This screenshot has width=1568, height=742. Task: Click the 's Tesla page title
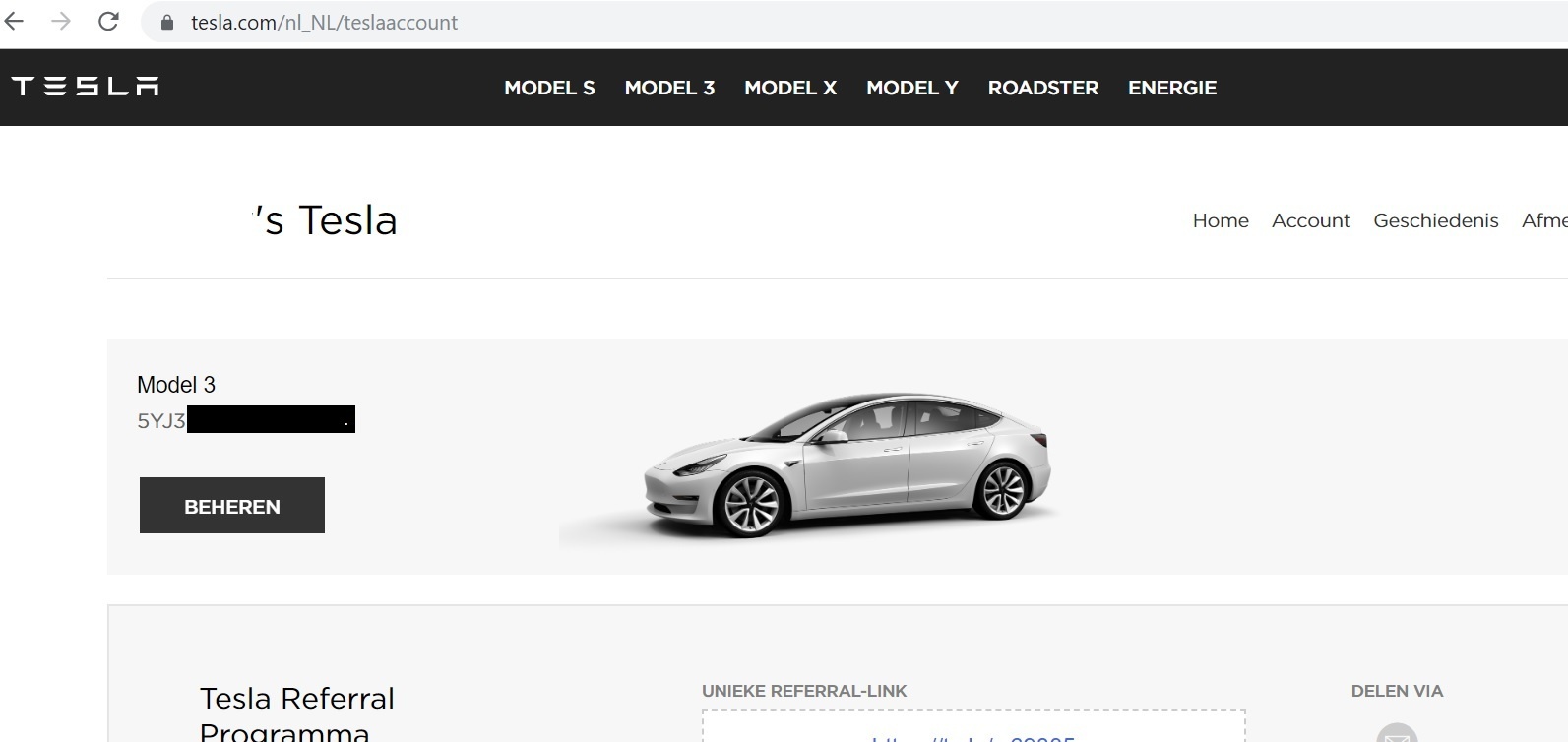tap(326, 220)
